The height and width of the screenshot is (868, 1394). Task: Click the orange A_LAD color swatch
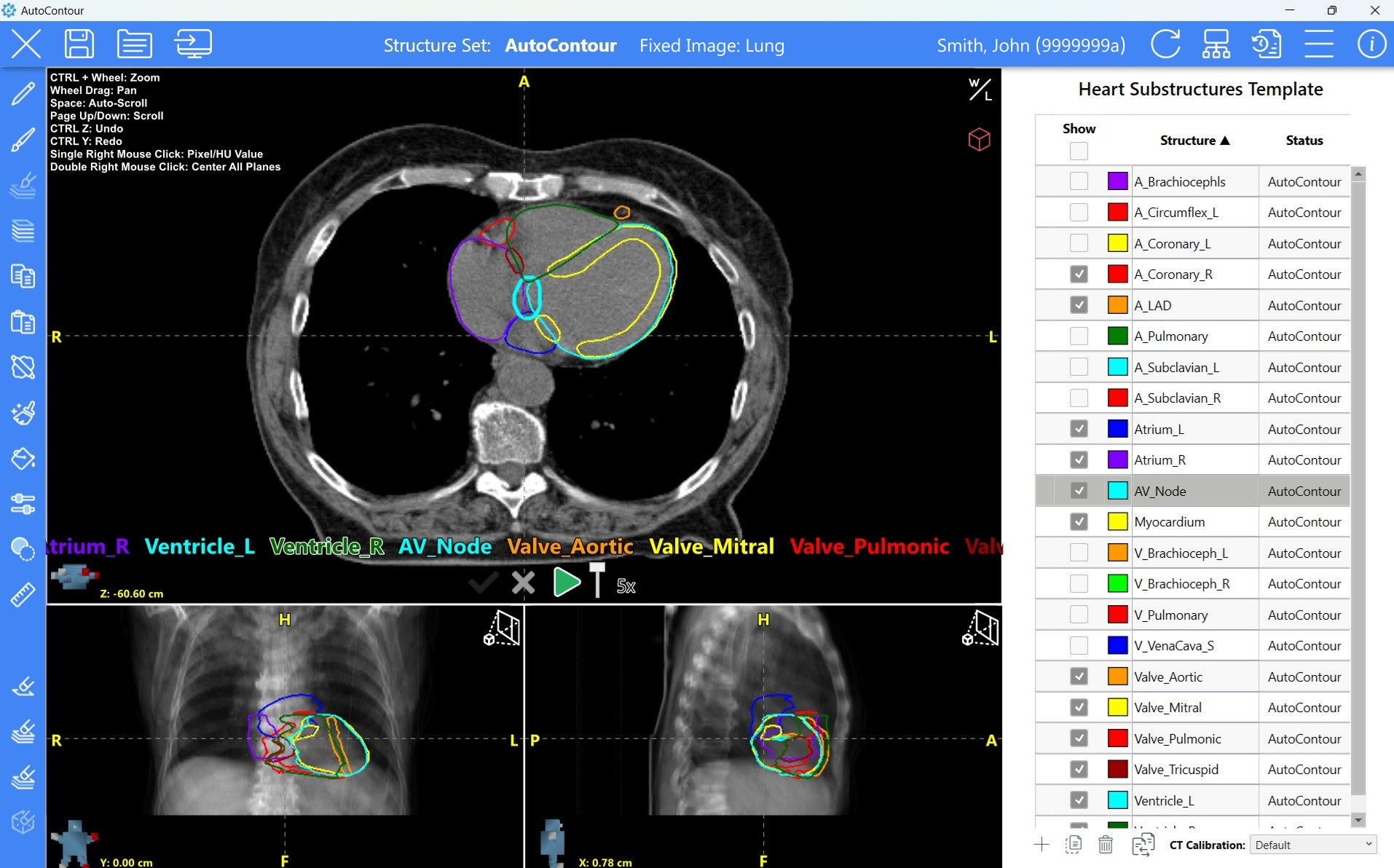pyautogui.click(x=1117, y=305)
